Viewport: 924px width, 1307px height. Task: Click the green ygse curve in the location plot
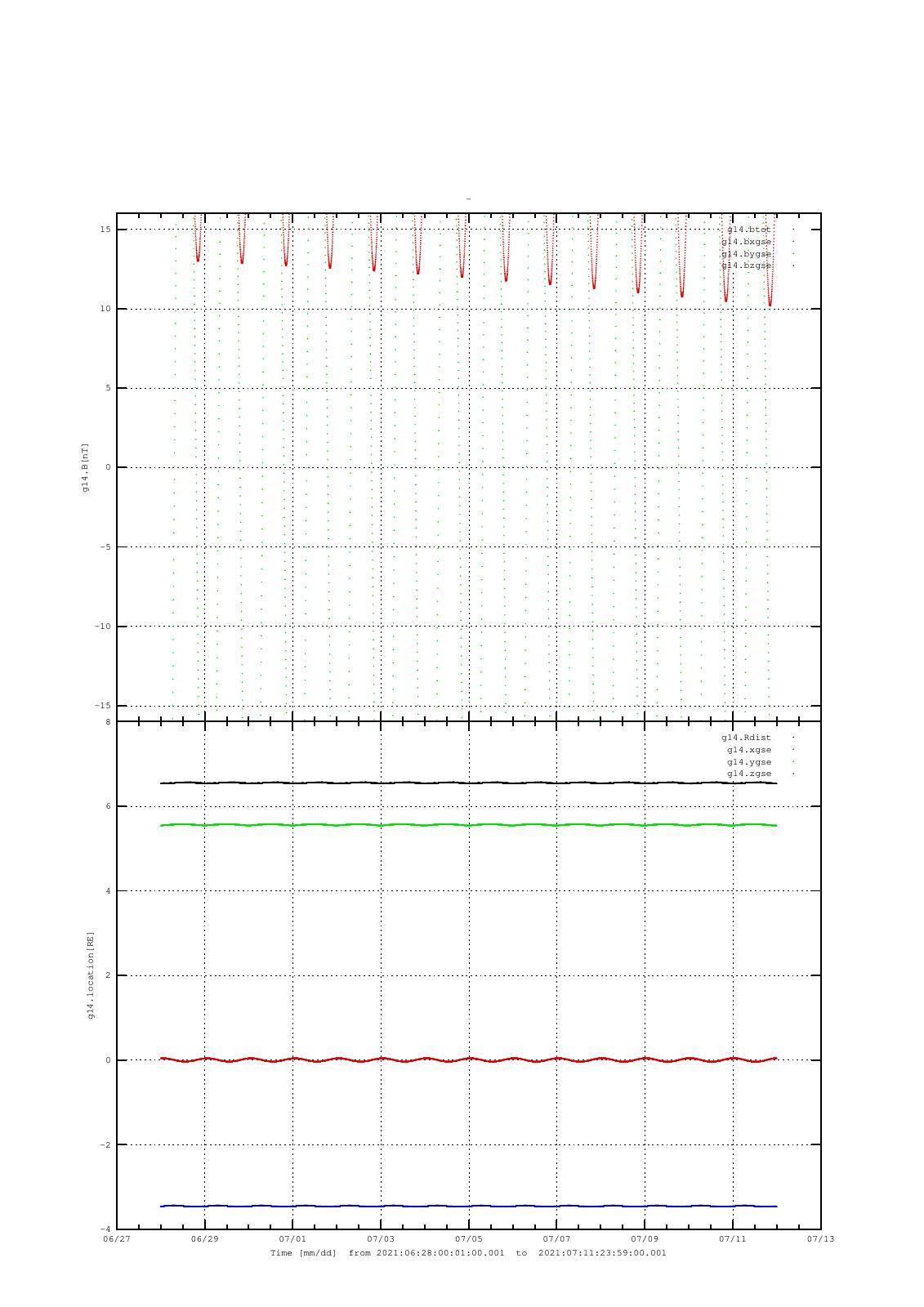pyautogui.click(x=469, y=825)
